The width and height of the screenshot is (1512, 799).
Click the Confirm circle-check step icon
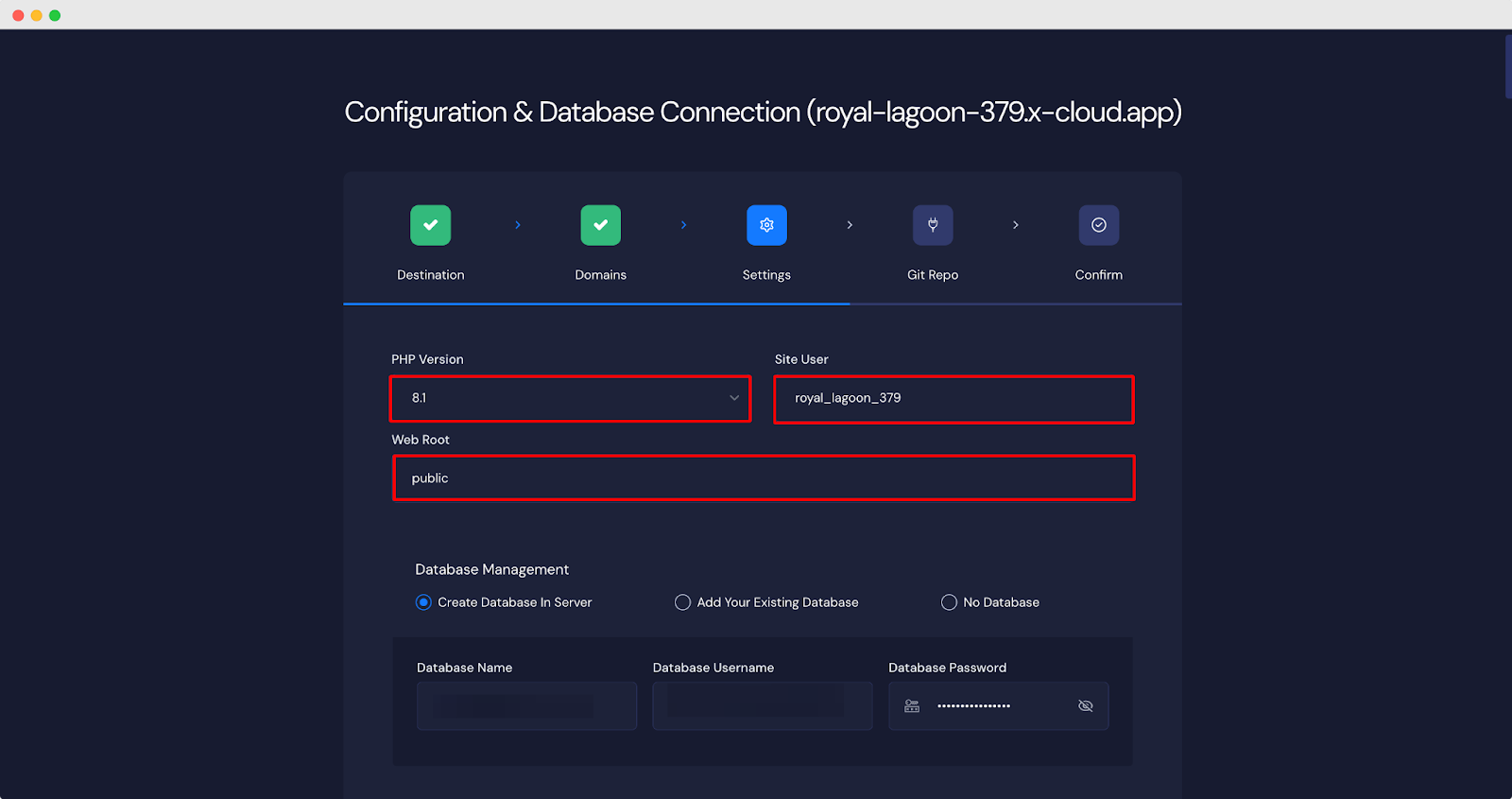point(1098,225)
